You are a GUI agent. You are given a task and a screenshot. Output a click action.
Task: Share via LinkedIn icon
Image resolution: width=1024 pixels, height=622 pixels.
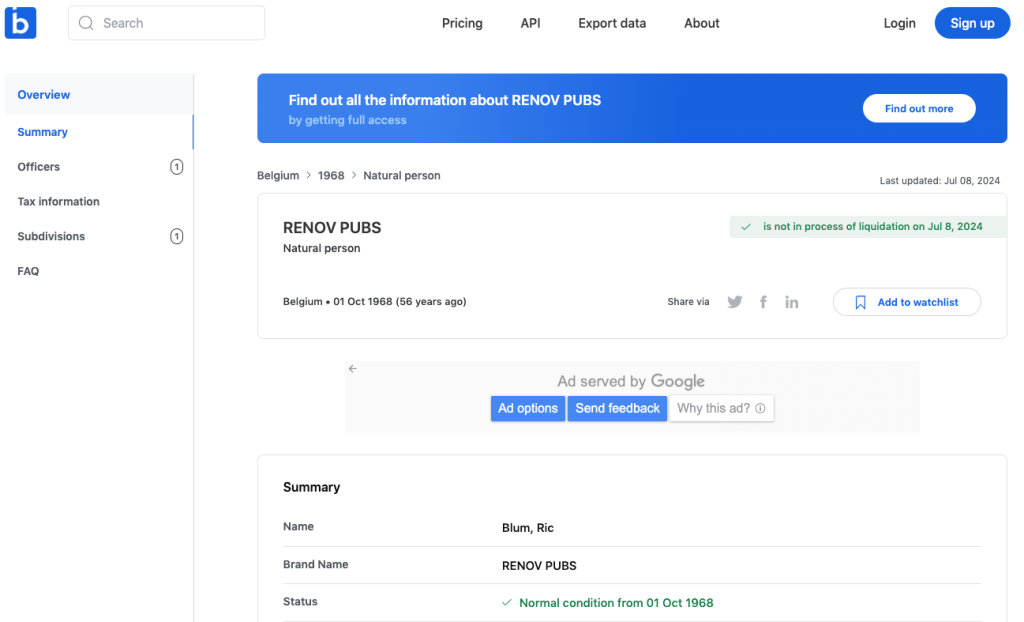coord(792,302)
